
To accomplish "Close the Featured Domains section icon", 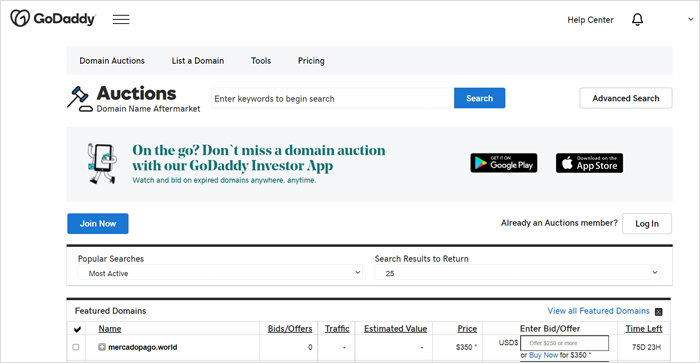I will pos(658,312).
